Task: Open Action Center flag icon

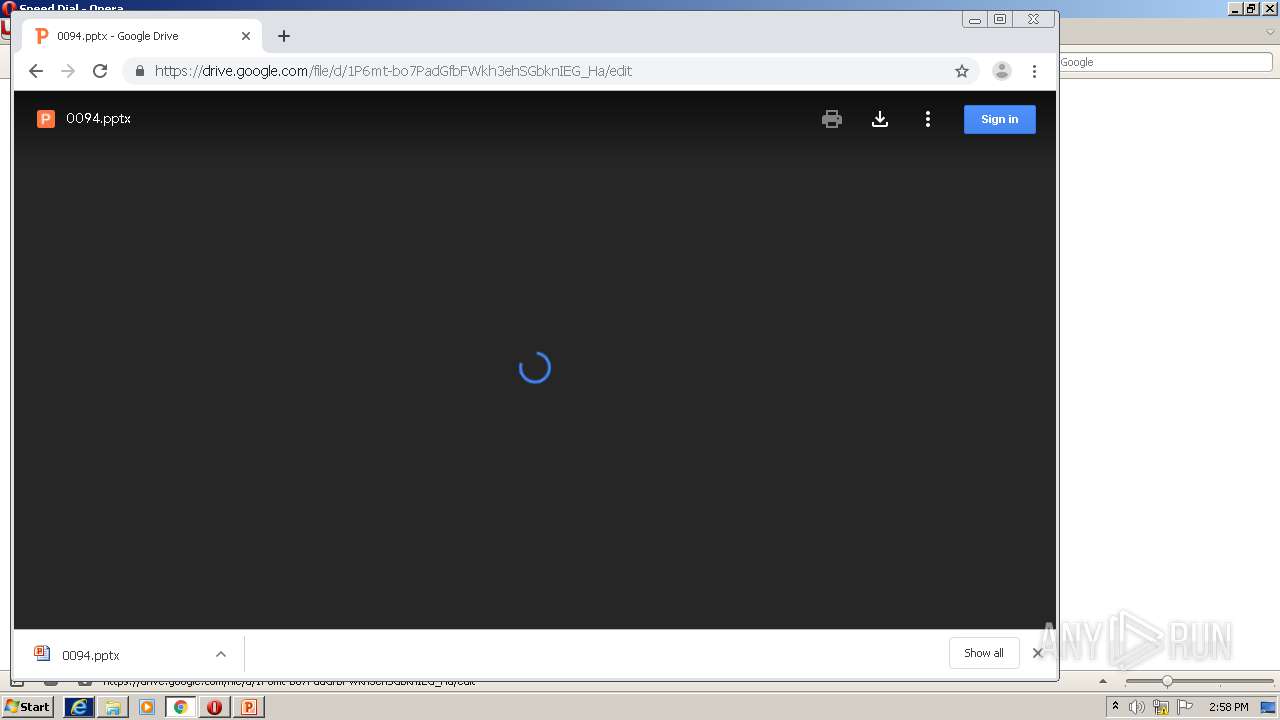Action: pos(1185,707)
